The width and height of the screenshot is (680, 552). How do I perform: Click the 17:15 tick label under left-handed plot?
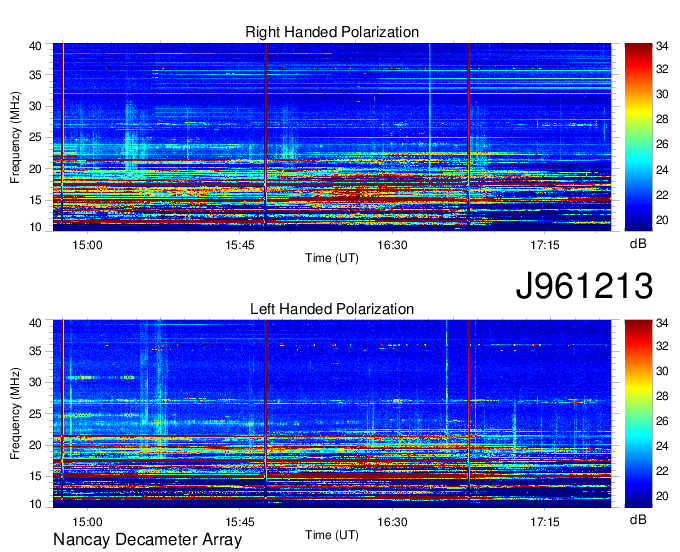point(545,522)
